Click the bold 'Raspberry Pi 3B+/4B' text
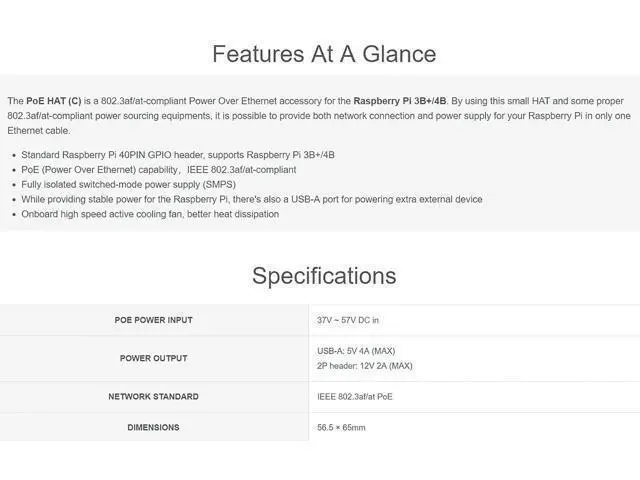 coord(400,101)
